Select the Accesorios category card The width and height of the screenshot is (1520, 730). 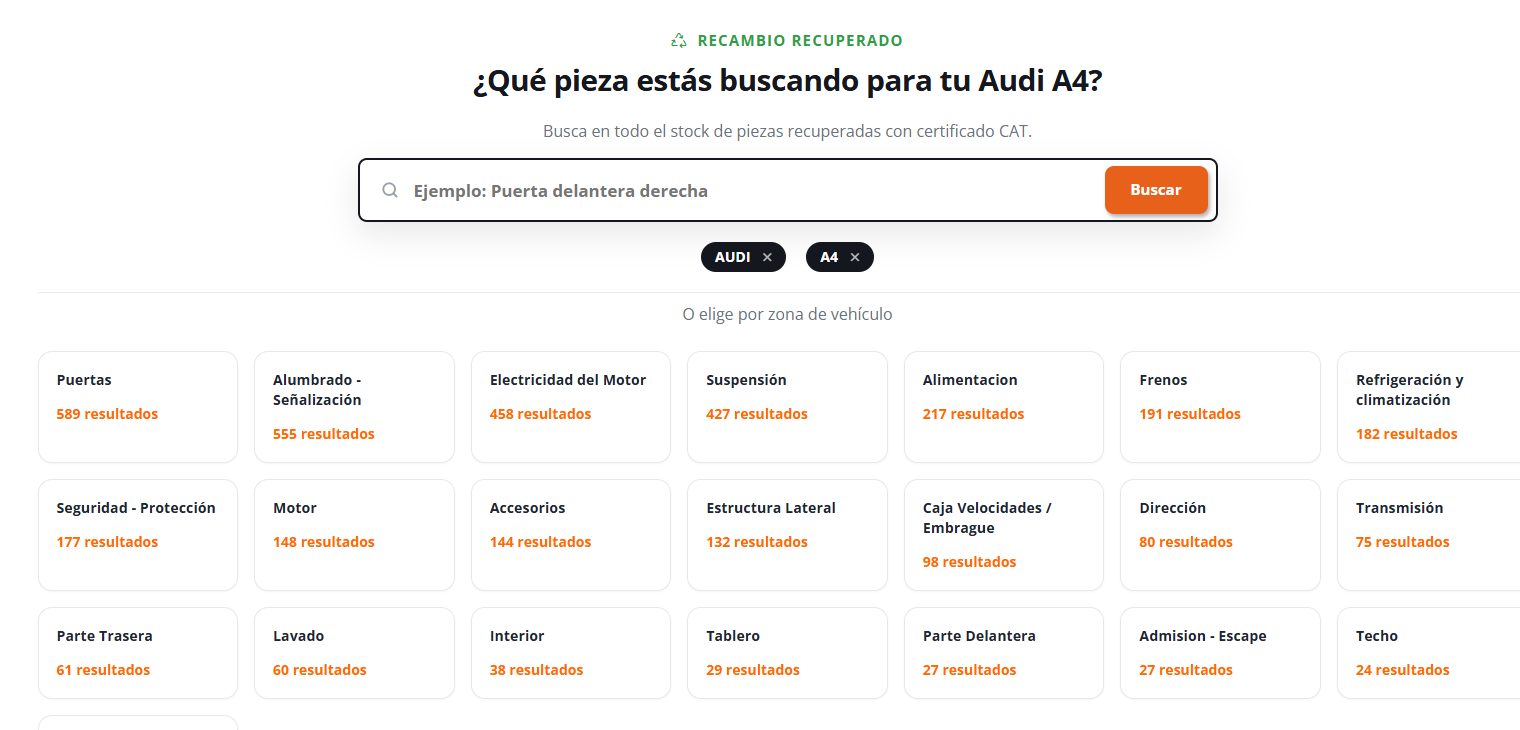pyautogui.click(x=571, y=535)
